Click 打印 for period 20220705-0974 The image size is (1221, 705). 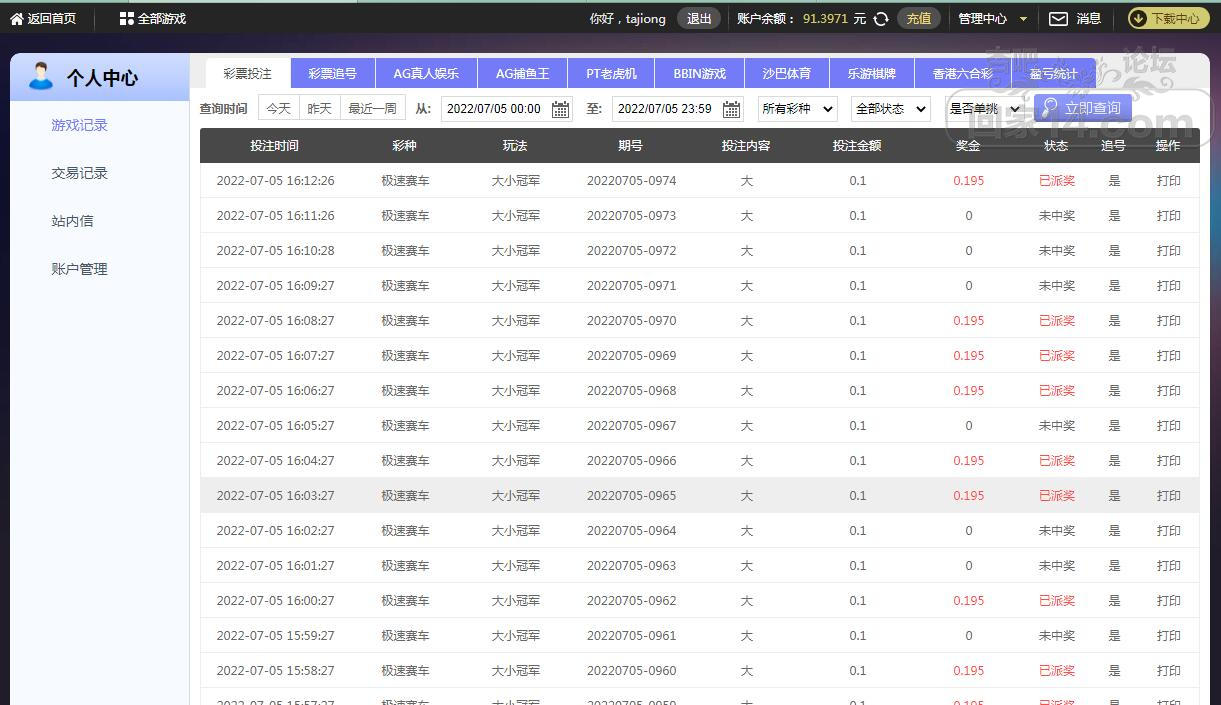[1168, 181]
